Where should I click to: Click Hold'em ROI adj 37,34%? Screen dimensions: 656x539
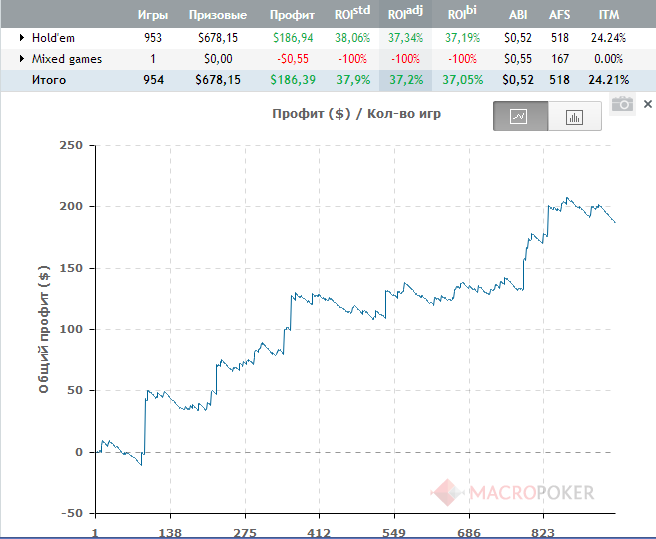405,38
